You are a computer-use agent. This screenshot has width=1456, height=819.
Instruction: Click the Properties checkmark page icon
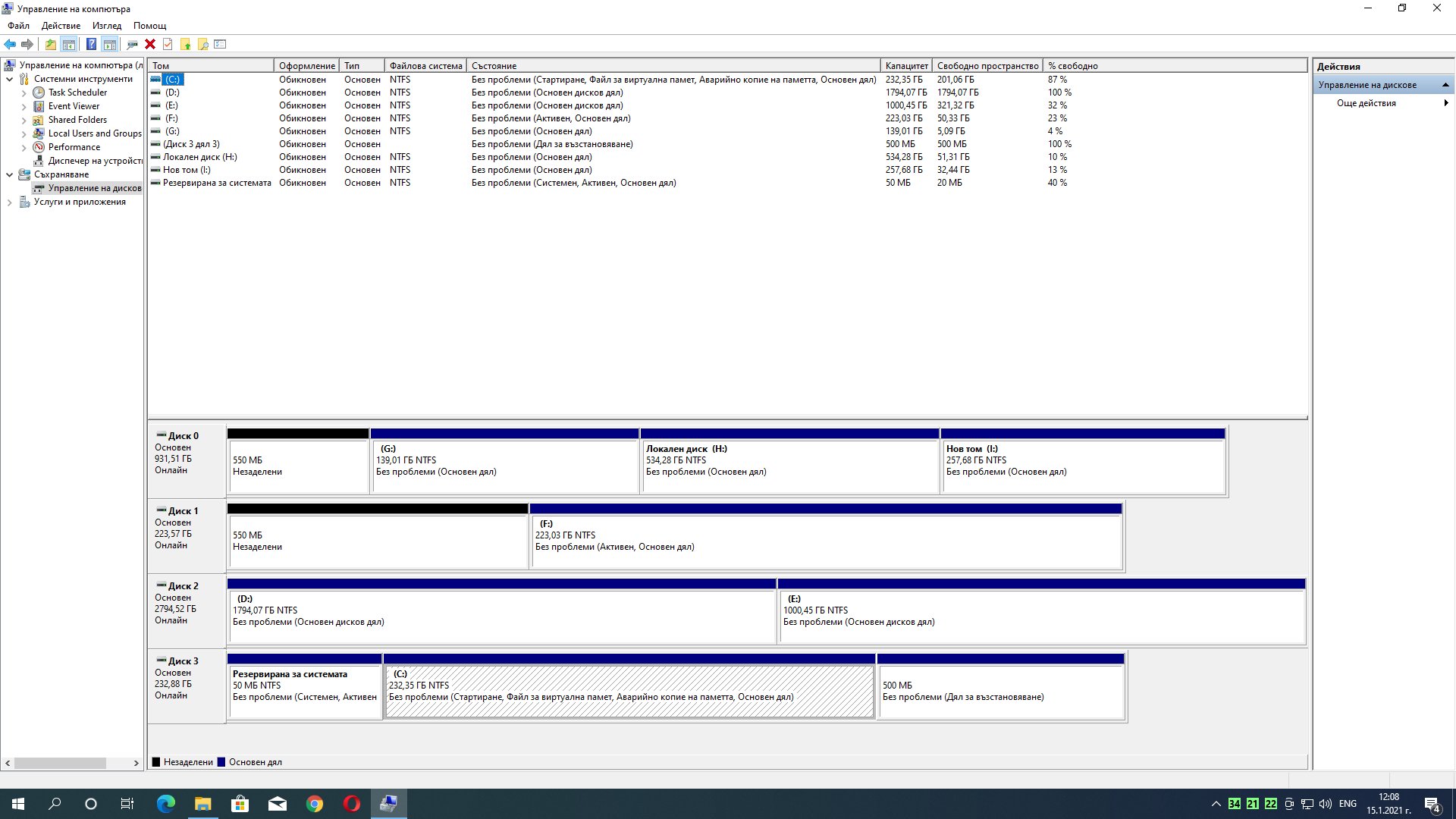(168, 44)
